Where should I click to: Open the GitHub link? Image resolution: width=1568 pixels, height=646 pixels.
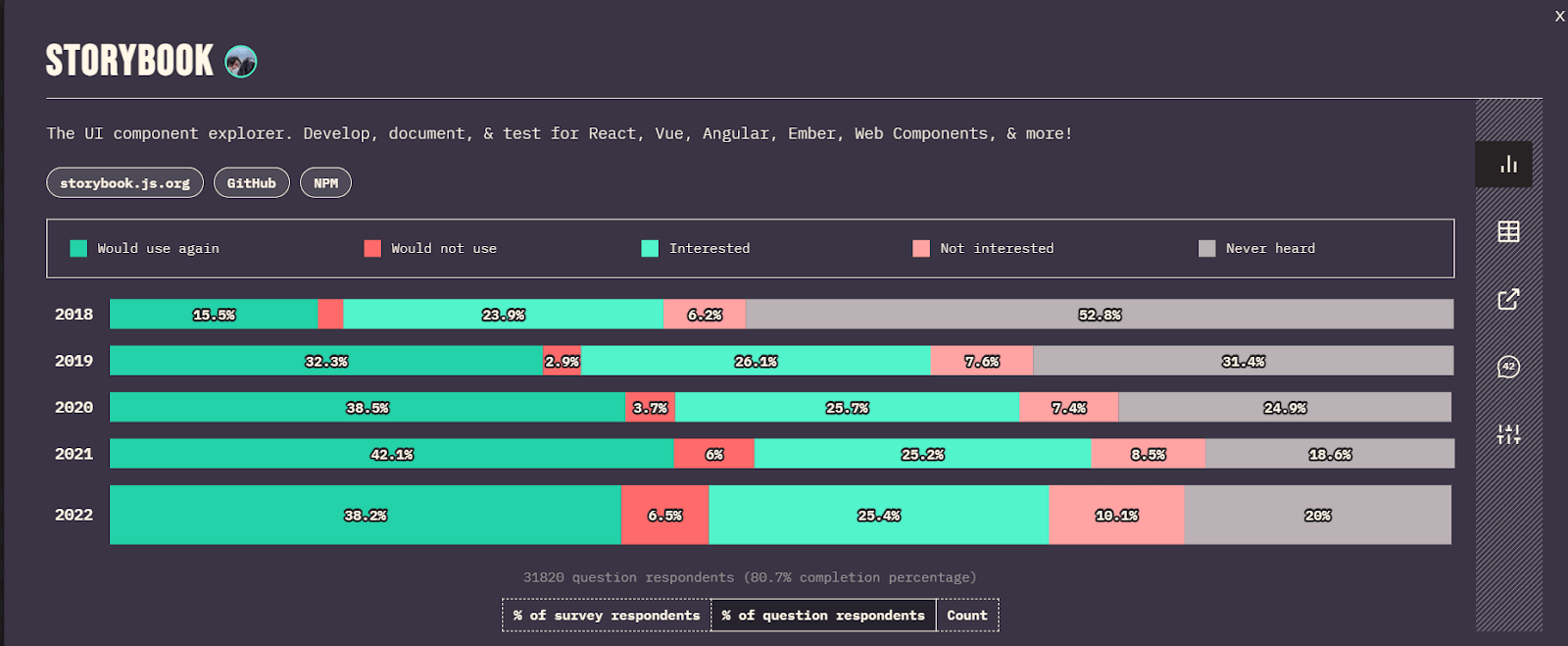pos(251,183)
